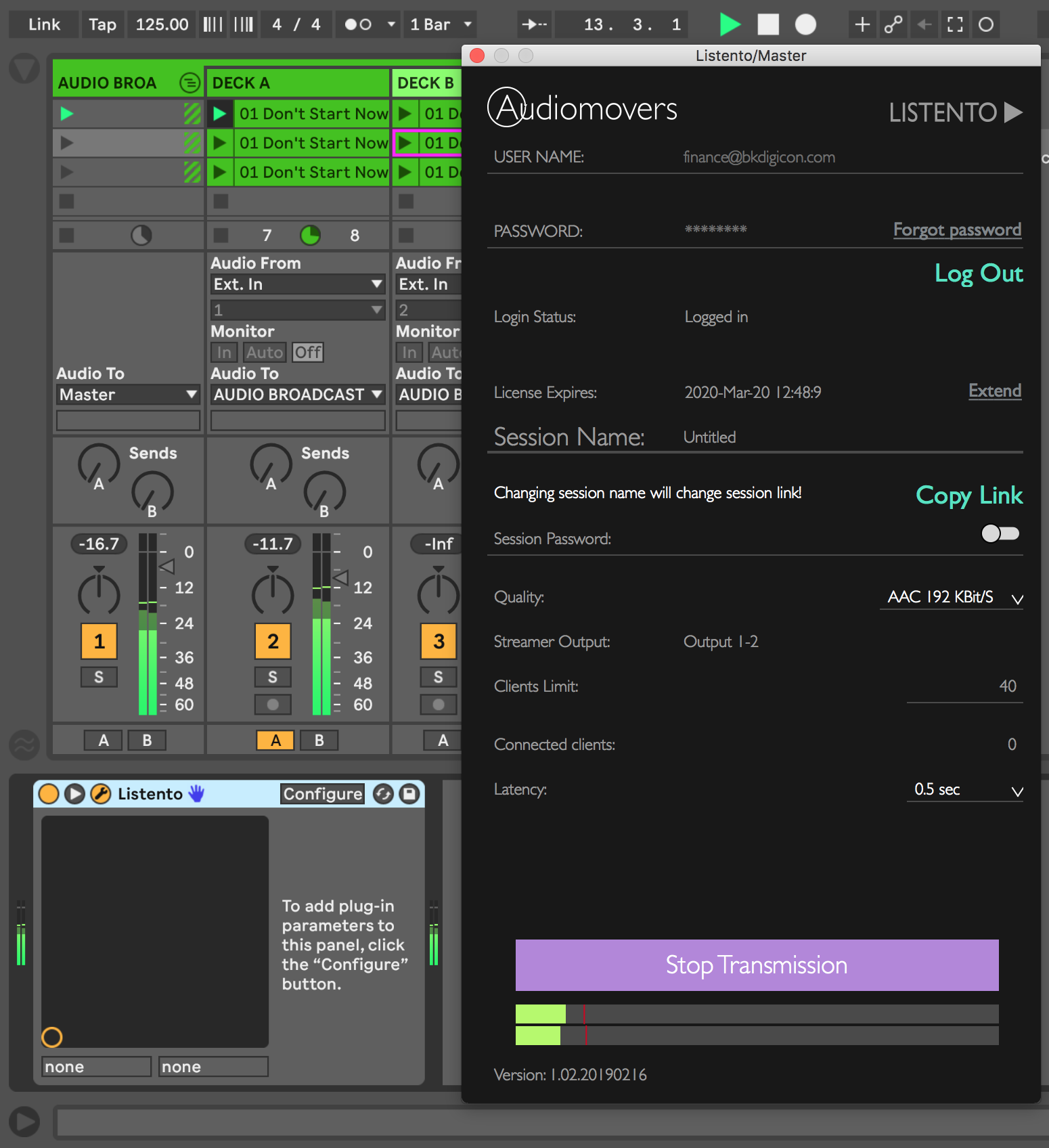The image size is (1049, 1148).
Task: Toggle track activator 2 on Deck A
Action: click(273, 641)
